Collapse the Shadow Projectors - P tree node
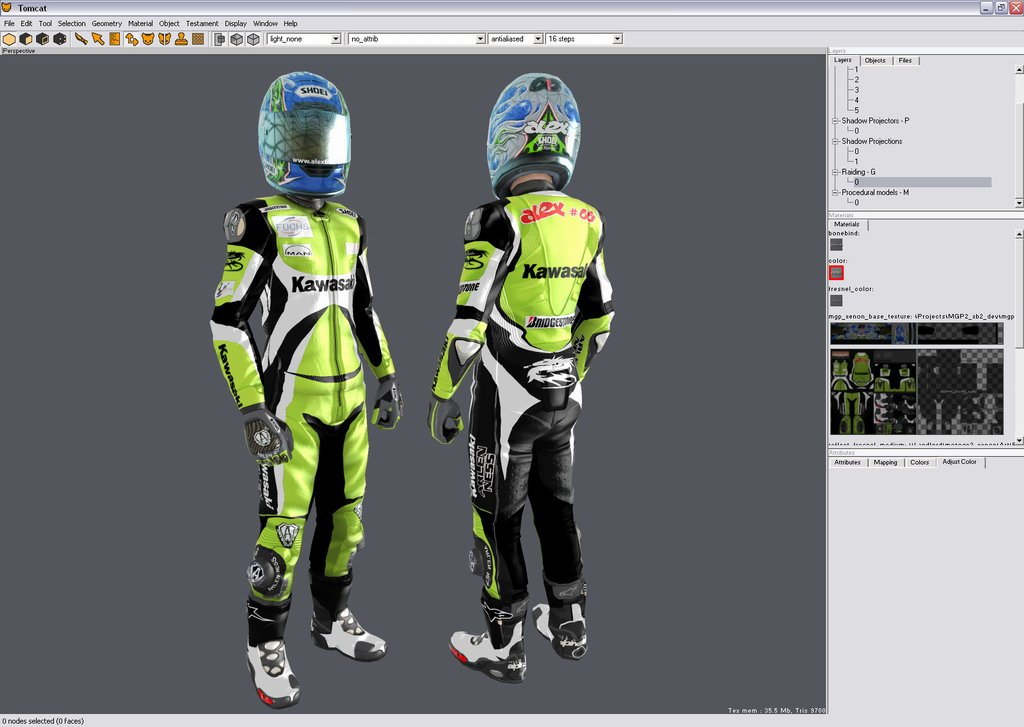 click(x=835, y=121)
